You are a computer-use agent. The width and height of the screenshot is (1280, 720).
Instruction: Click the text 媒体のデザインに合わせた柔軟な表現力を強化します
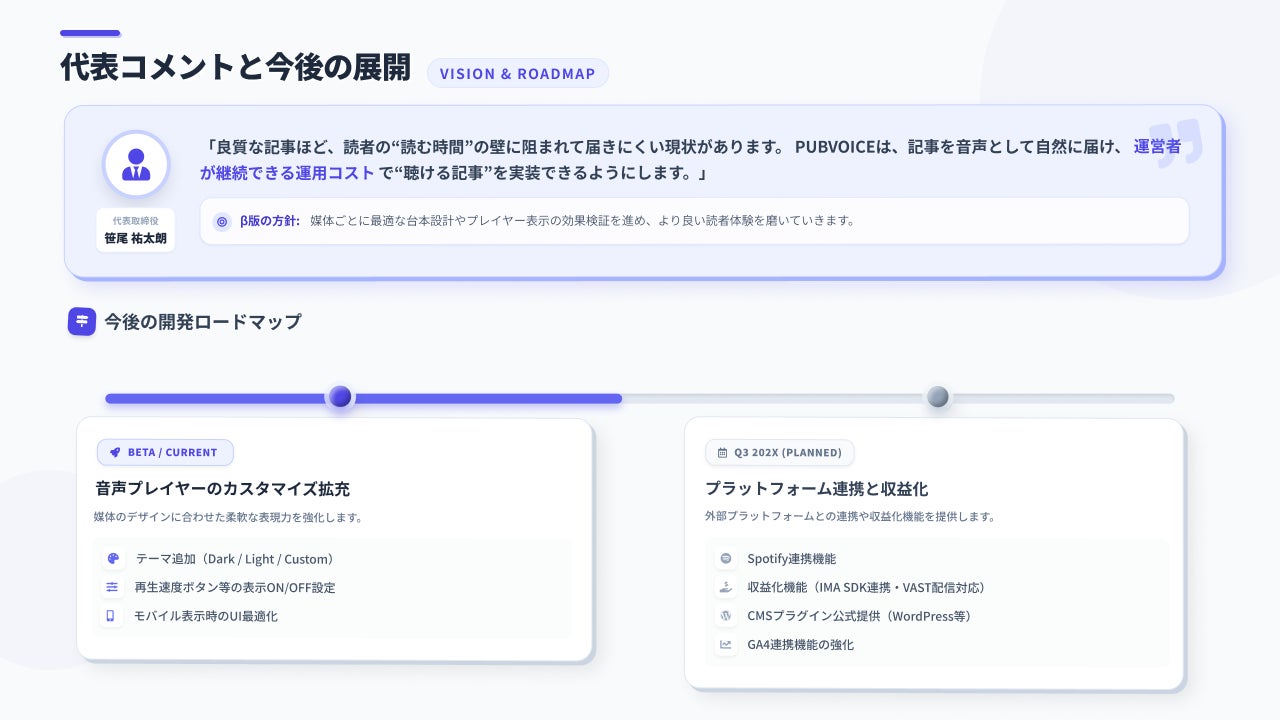point(228,517)
